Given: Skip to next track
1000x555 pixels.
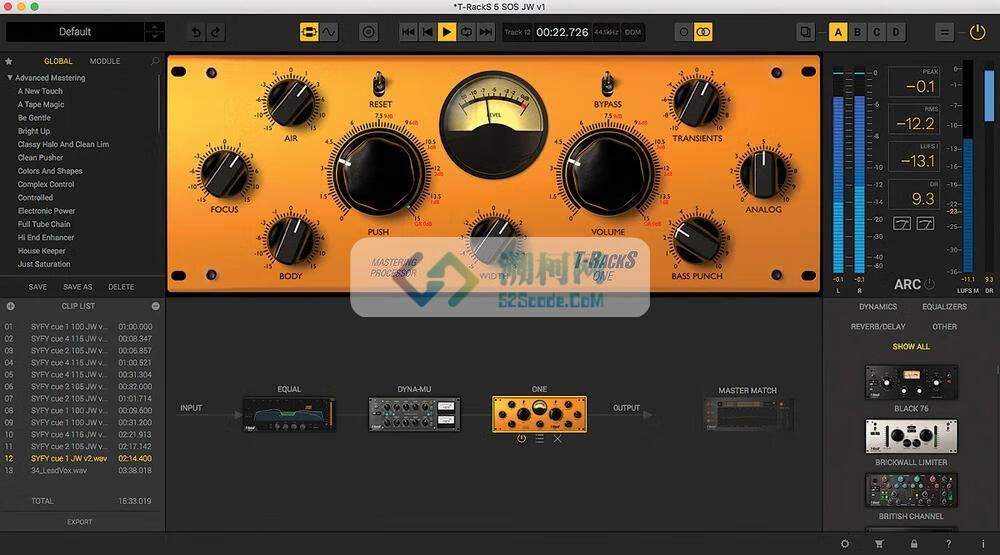Looking at the screenshot, I should (x=486, y=32).
